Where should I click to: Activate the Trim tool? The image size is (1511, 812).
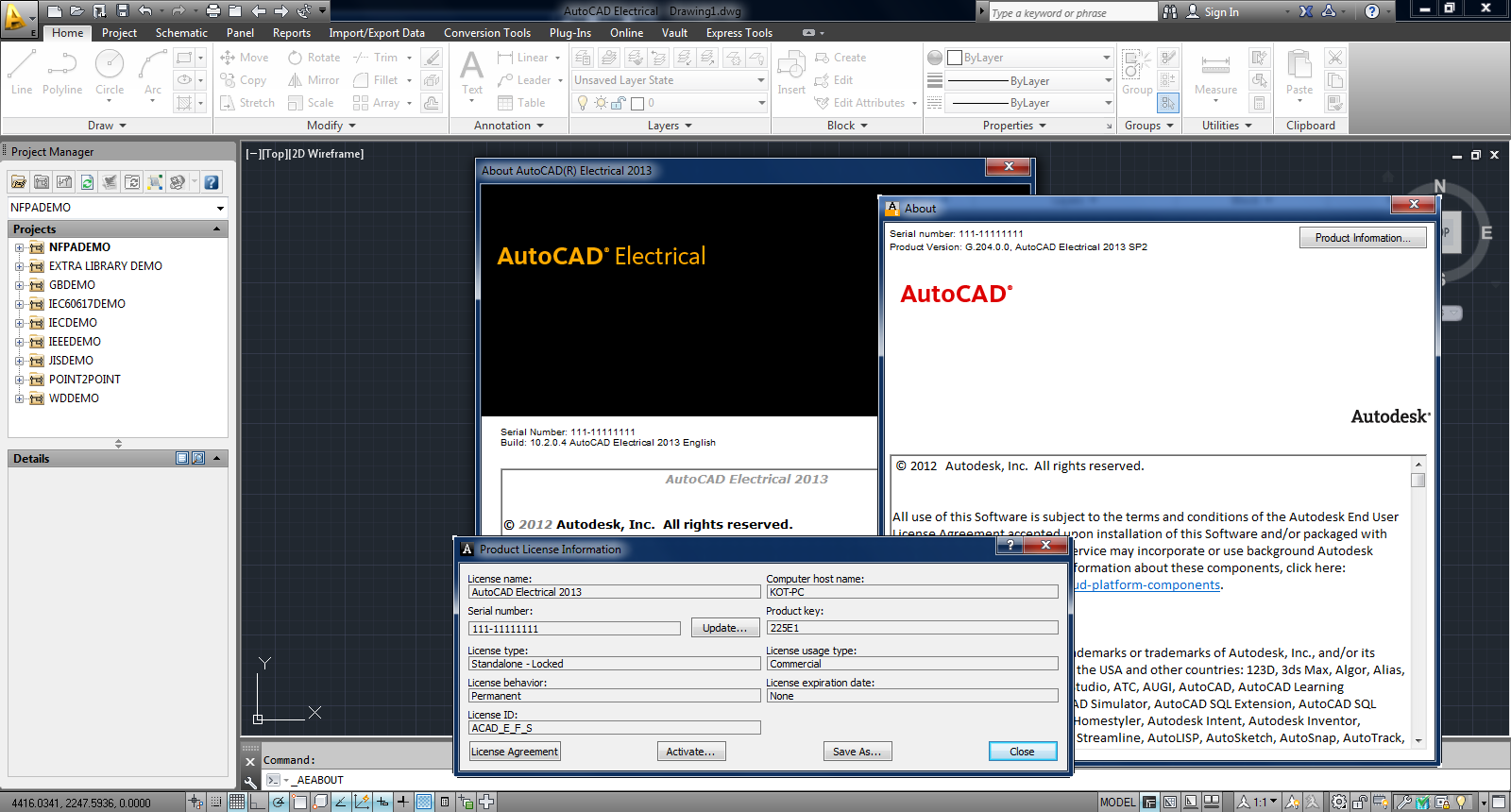point(377,58)
